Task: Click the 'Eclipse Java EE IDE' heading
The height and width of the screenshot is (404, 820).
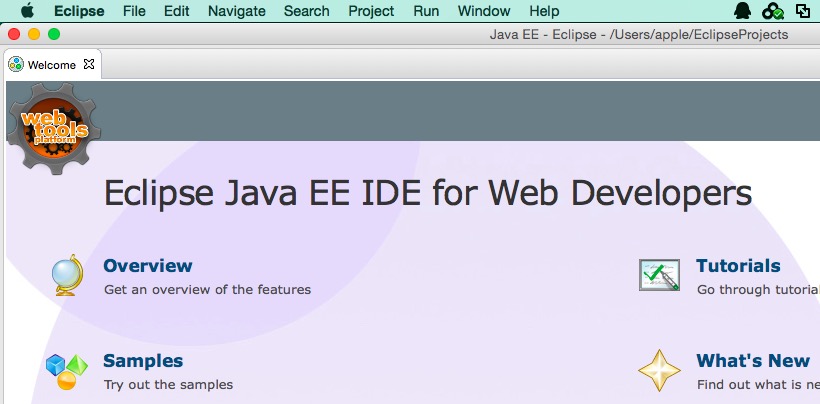Action: pos(428,193)
